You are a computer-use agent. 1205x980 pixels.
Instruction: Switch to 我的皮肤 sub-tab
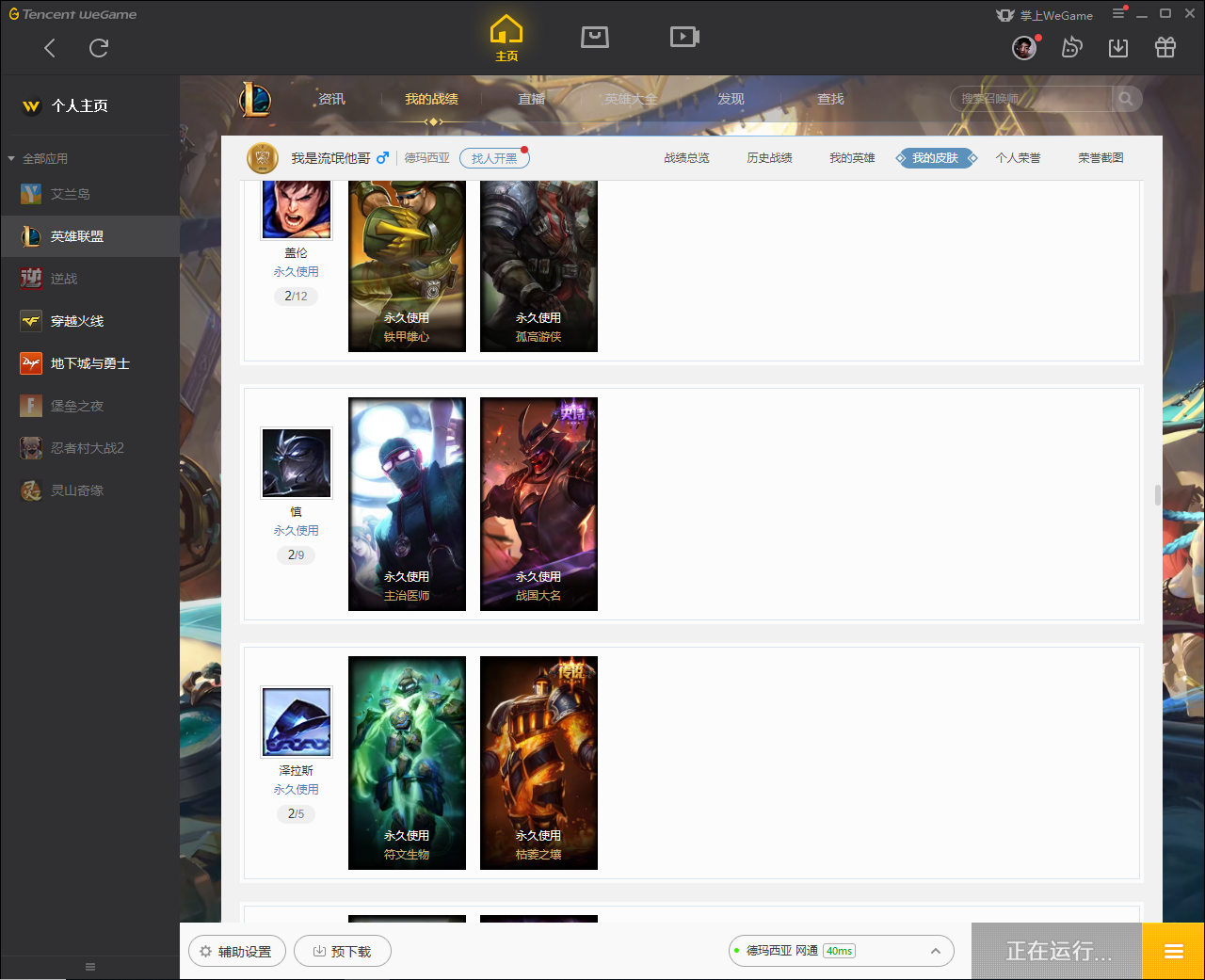click(935, 158)
